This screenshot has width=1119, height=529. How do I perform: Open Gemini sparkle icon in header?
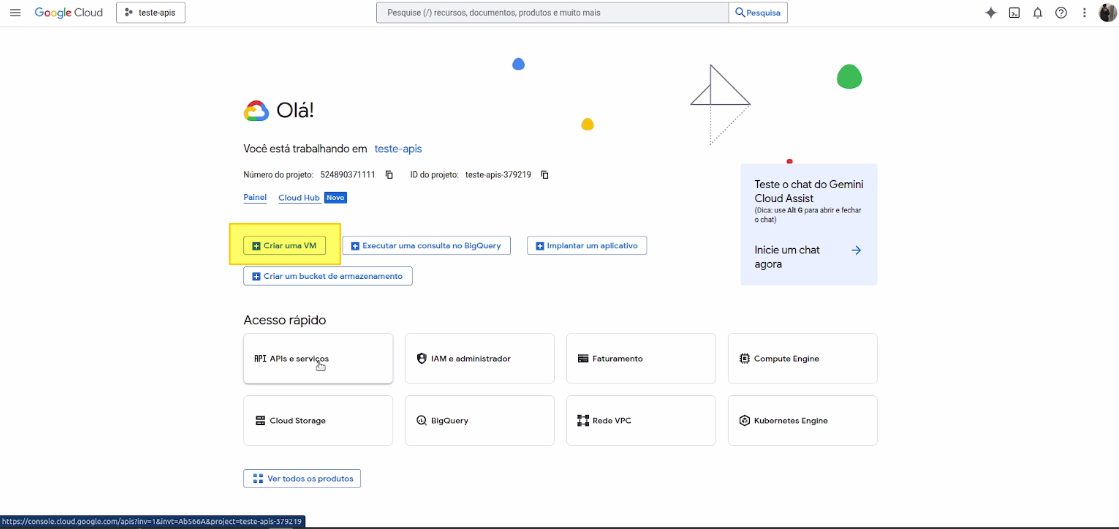click(991, 13)
